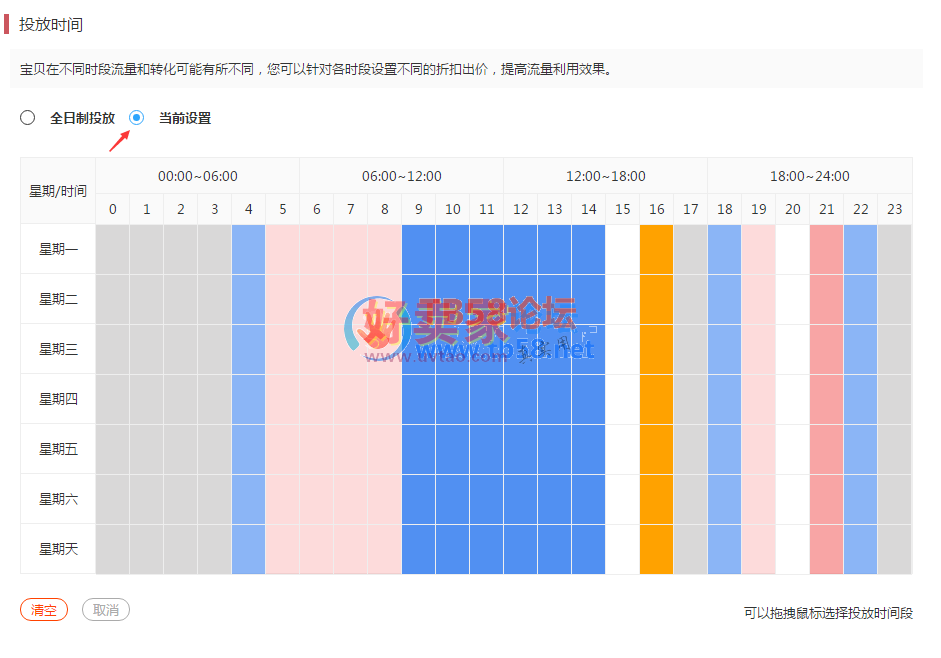Click the 星期一 row label
This screenshot has width=941, height=658.
[58, 249]
